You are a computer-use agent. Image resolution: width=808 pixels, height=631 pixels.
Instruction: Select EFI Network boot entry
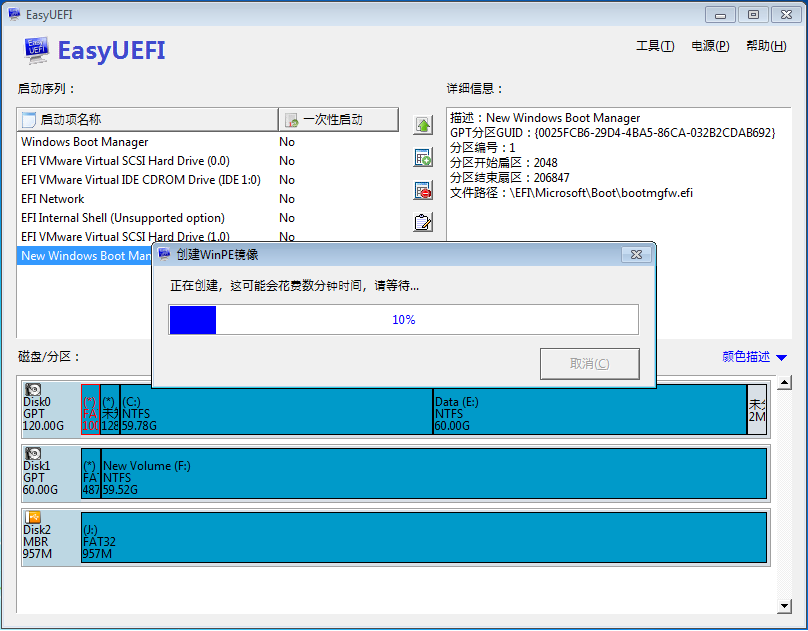tap(53, 199)
